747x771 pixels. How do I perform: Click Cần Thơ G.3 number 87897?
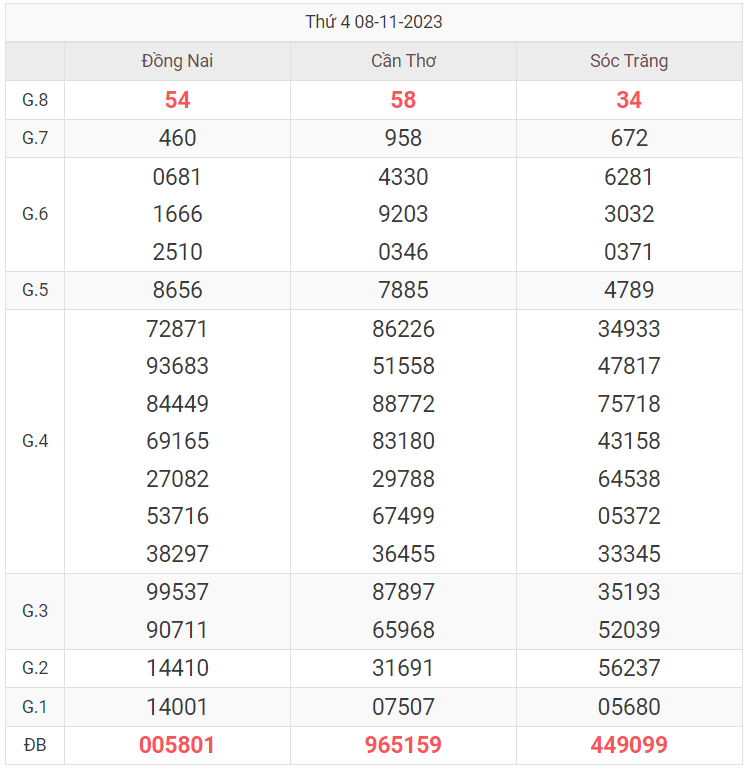(x=403, y=592)
